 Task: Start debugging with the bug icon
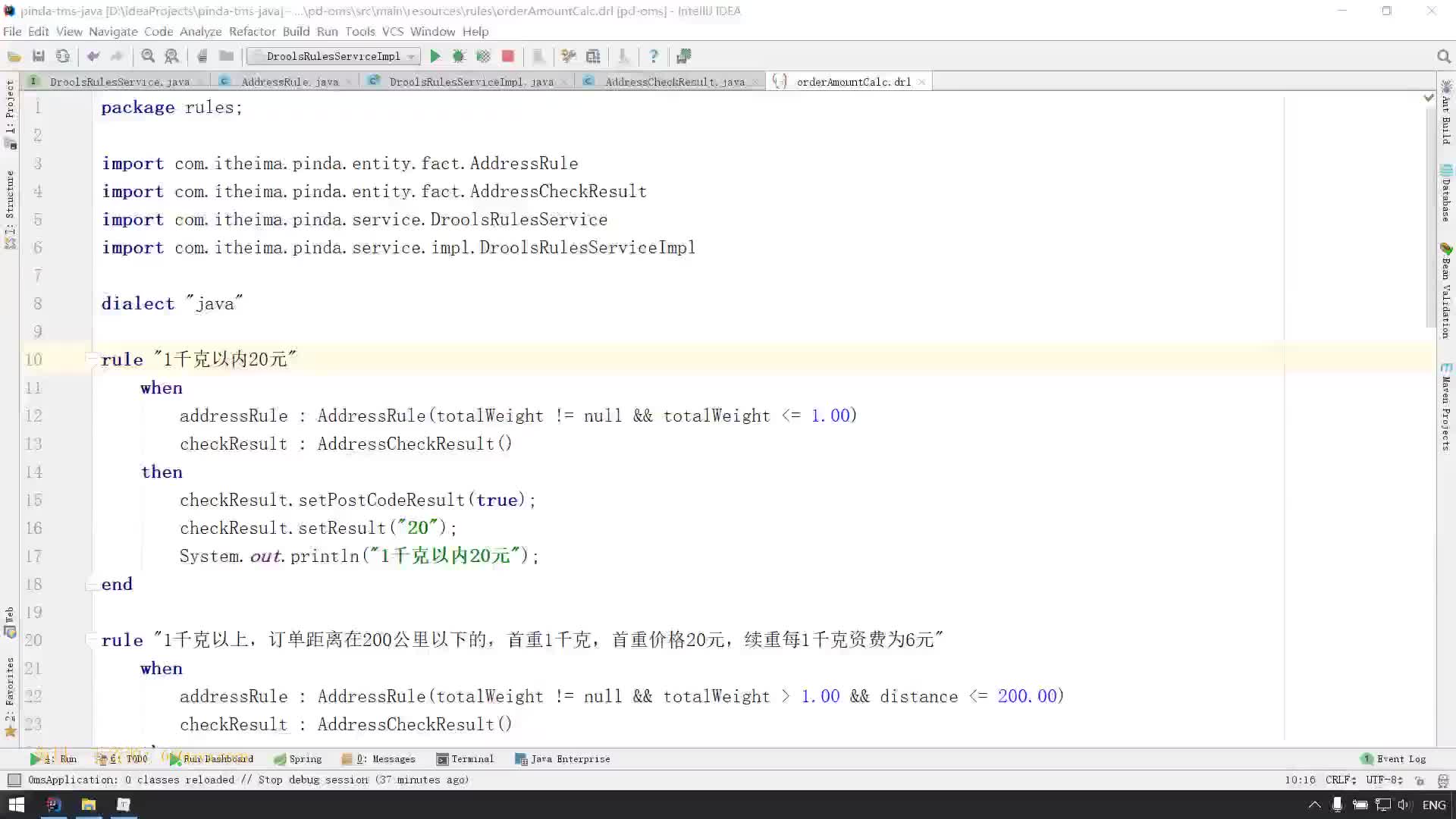[459, 56]
